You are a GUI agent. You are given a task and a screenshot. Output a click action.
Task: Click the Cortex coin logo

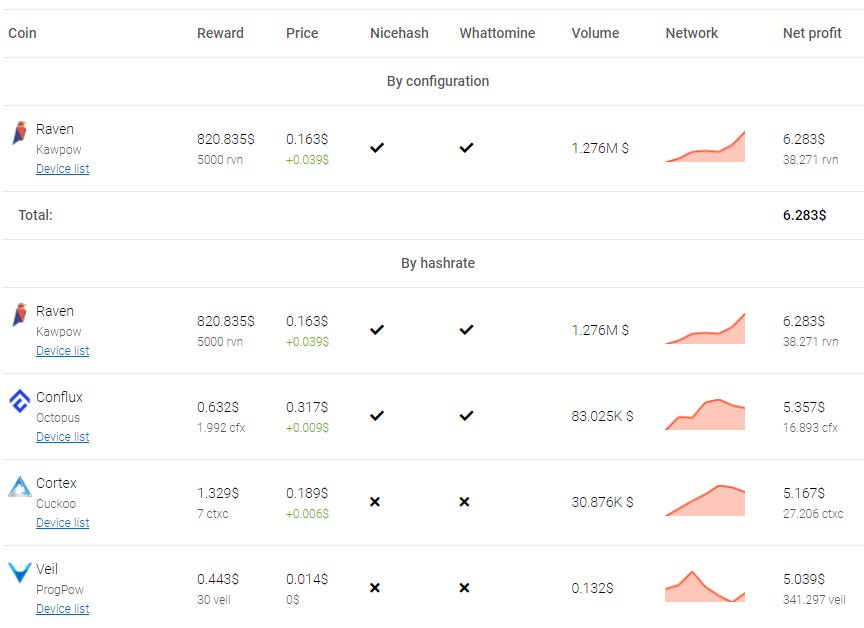point(20,486)
